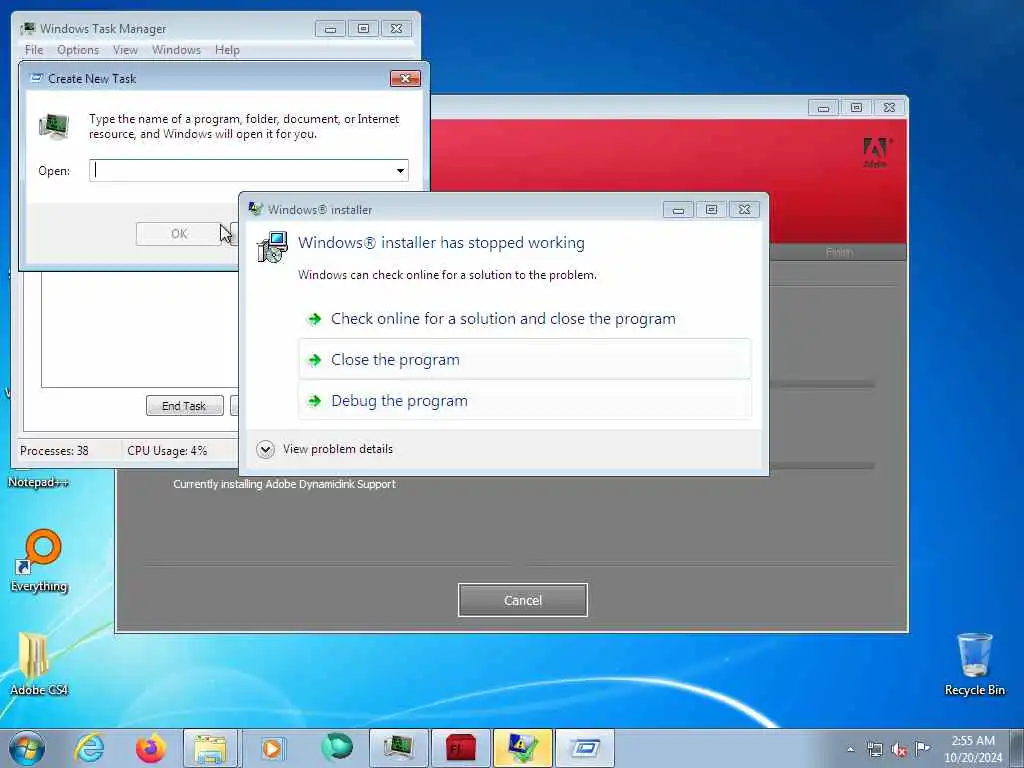The height and width of the screenshot is (768, 1024).
Task: Open the Windows Start menu orb
Action: [x=27, y=748]
